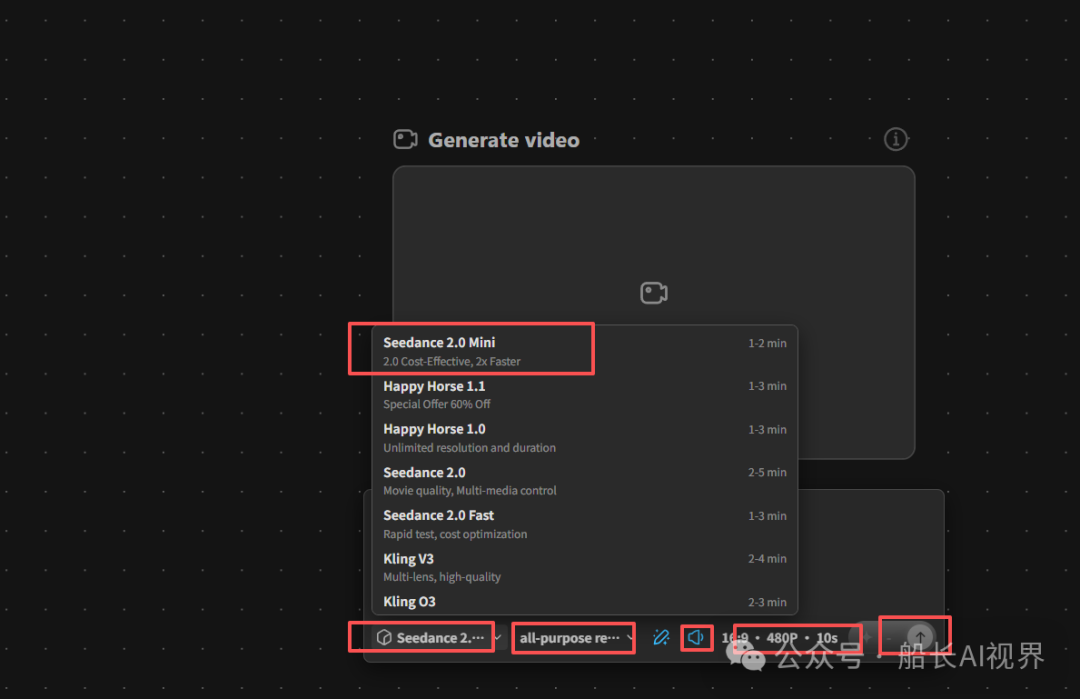This screenshot has width=1080, height=699.
Task: Click '2-4 min' estimate for Kling V3
Action: coord(767,559)
